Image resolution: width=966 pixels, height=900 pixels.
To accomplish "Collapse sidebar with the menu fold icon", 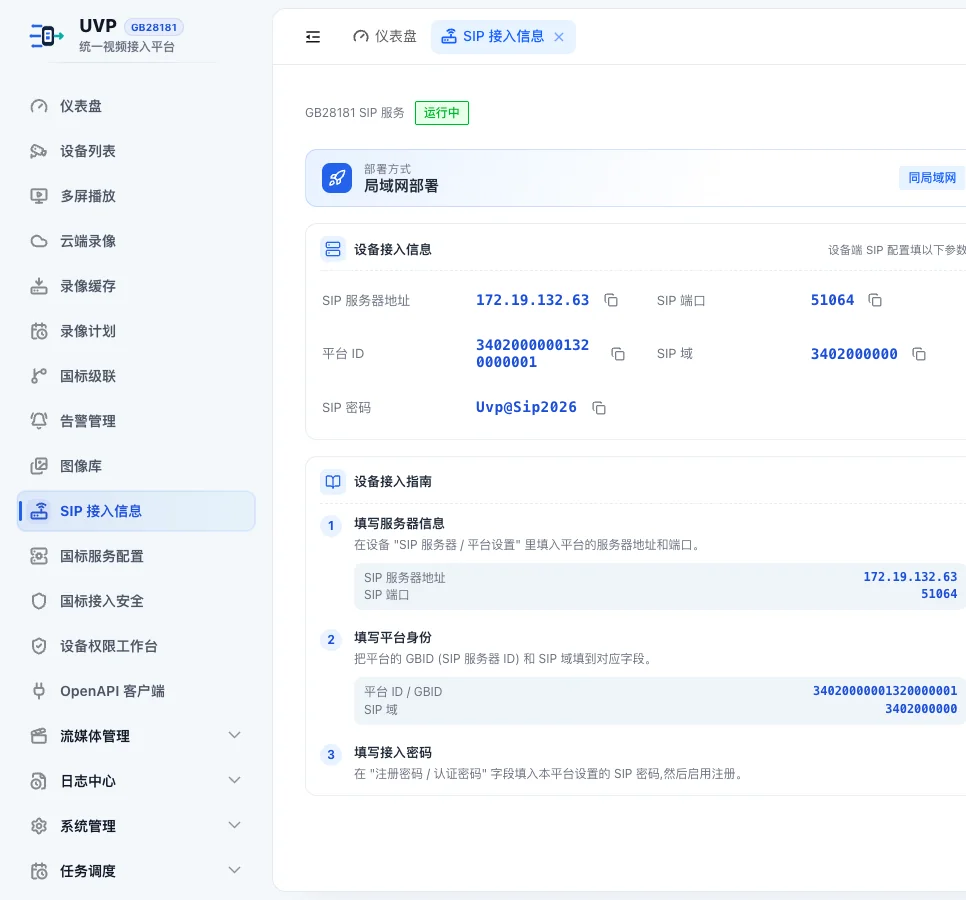I will point(313,37).
